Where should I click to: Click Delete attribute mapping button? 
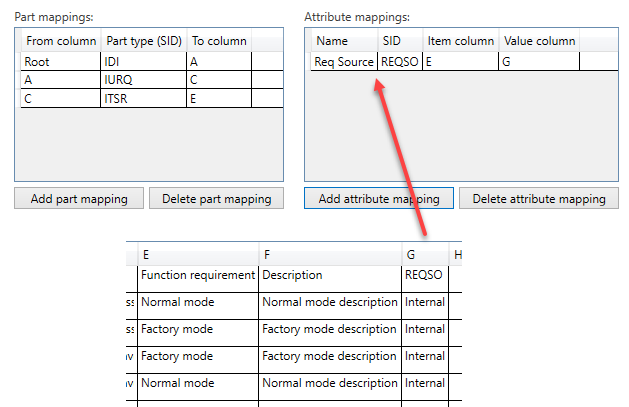point(539,198)
